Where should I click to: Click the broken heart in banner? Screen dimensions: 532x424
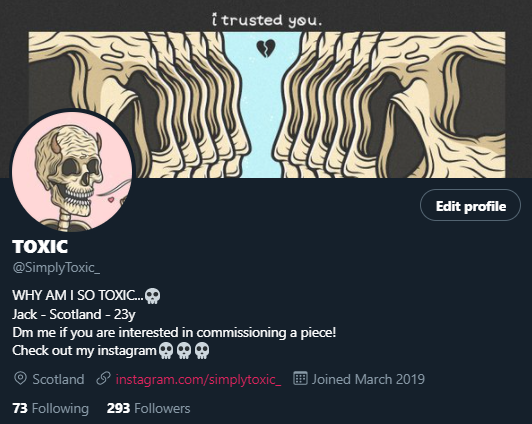point(266,48)
